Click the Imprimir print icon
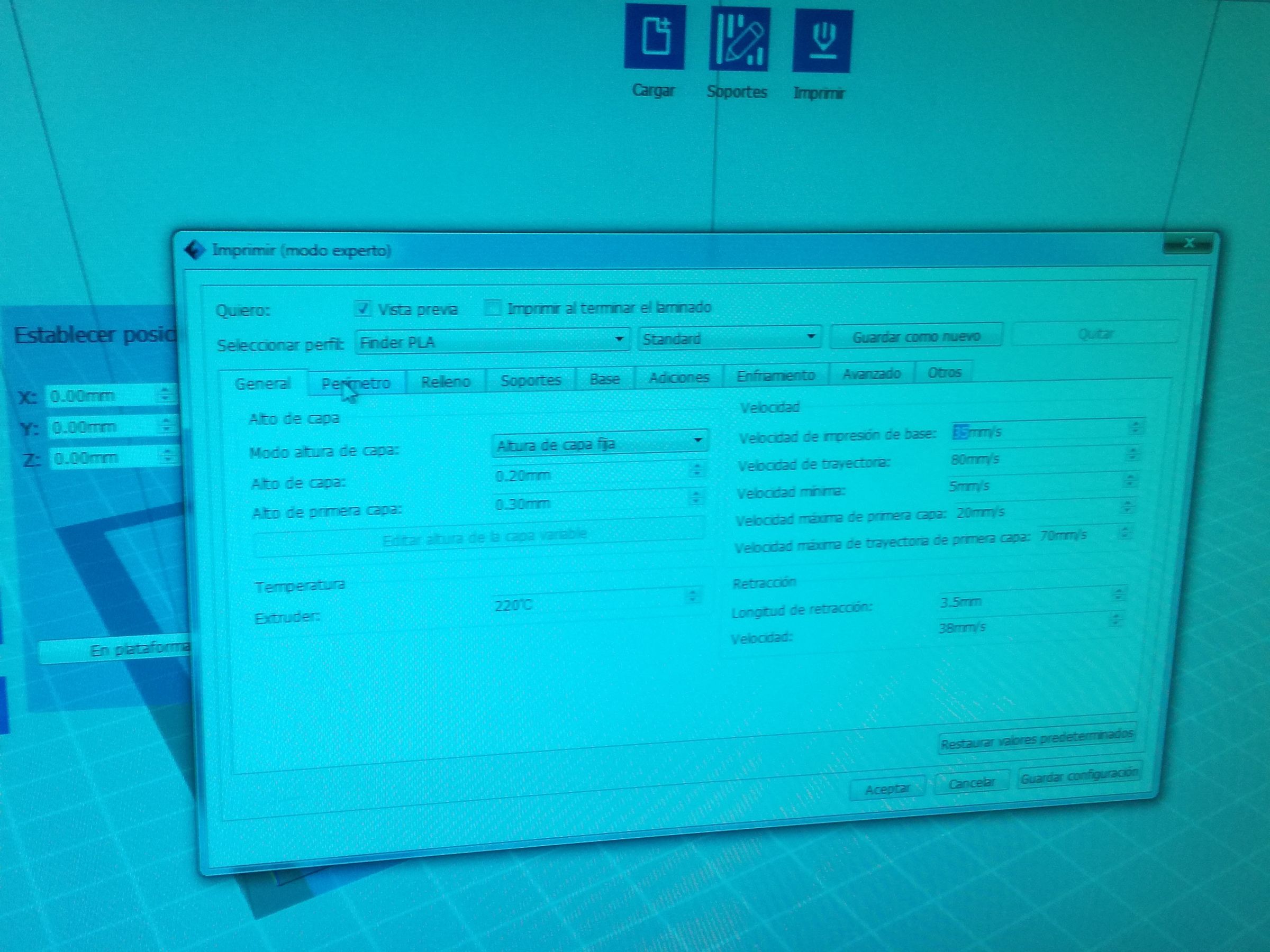The height and width of the screenshot is (952, 1270). [x=823, y=40]
